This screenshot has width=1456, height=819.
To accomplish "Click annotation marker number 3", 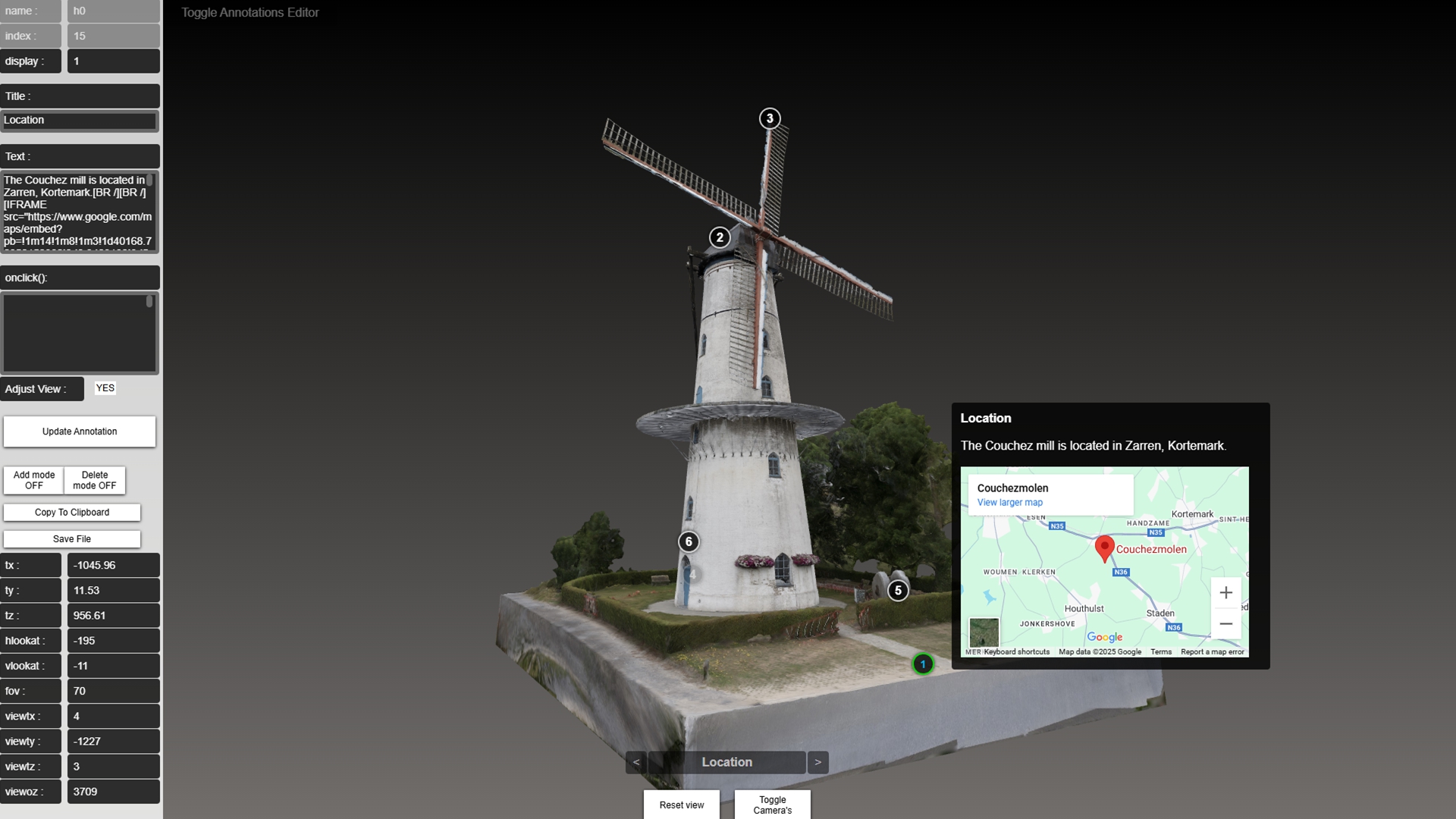I will pyautogui.click(x=770, y=118).
